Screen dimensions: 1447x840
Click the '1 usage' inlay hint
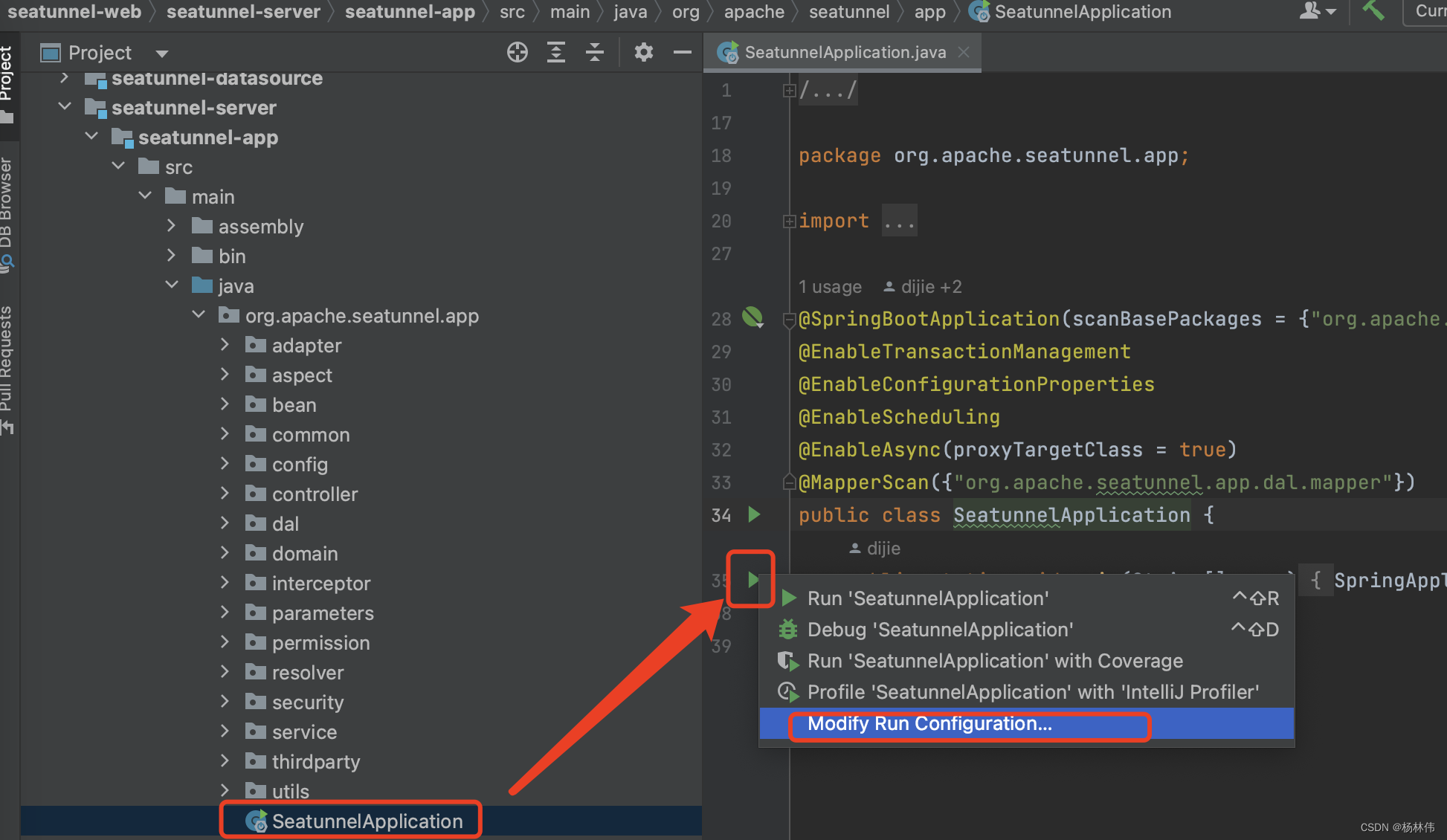830,286
